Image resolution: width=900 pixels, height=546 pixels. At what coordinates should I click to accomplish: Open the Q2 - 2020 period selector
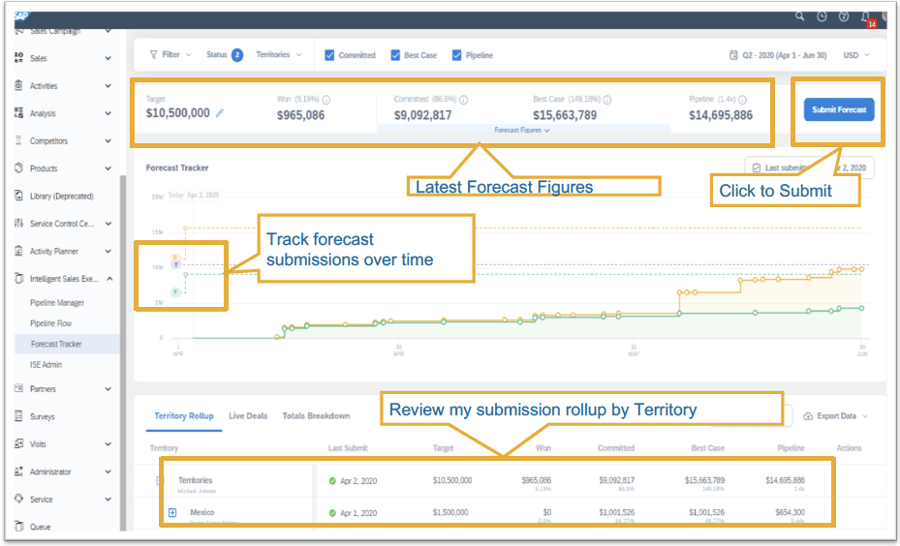pyautogui.click(x=778, y=55)
